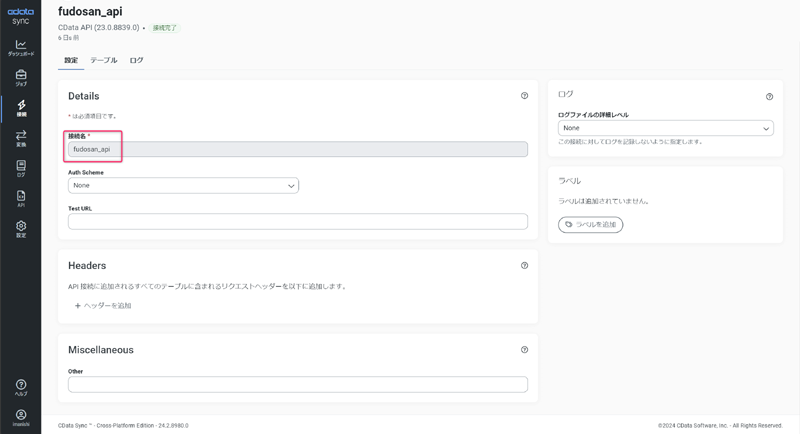This screenshot has width=800, height=434.
Task: Click the Test URL input field
Action: pos(297,221)
